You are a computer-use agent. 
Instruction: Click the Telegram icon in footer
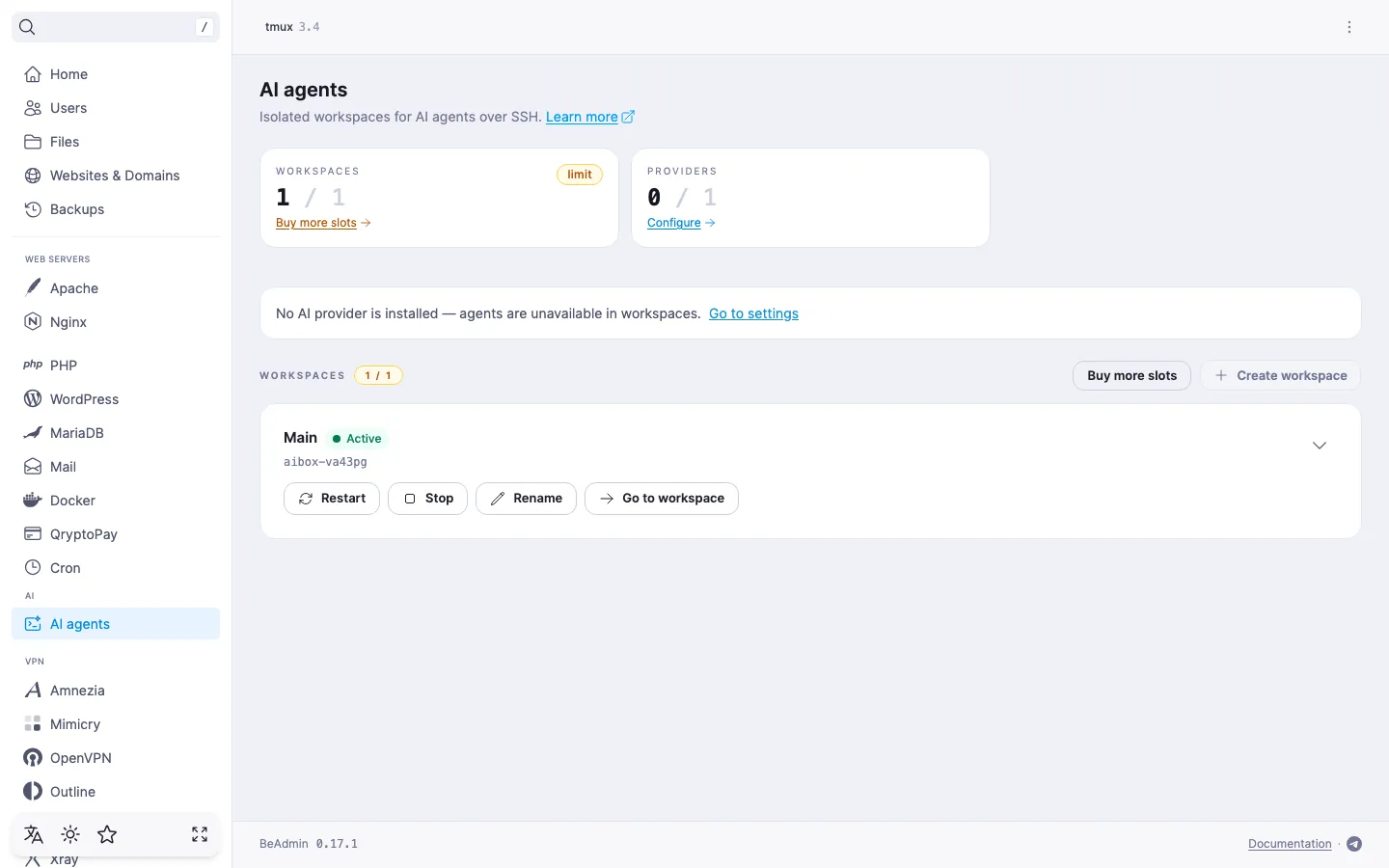click(1354, 844)
